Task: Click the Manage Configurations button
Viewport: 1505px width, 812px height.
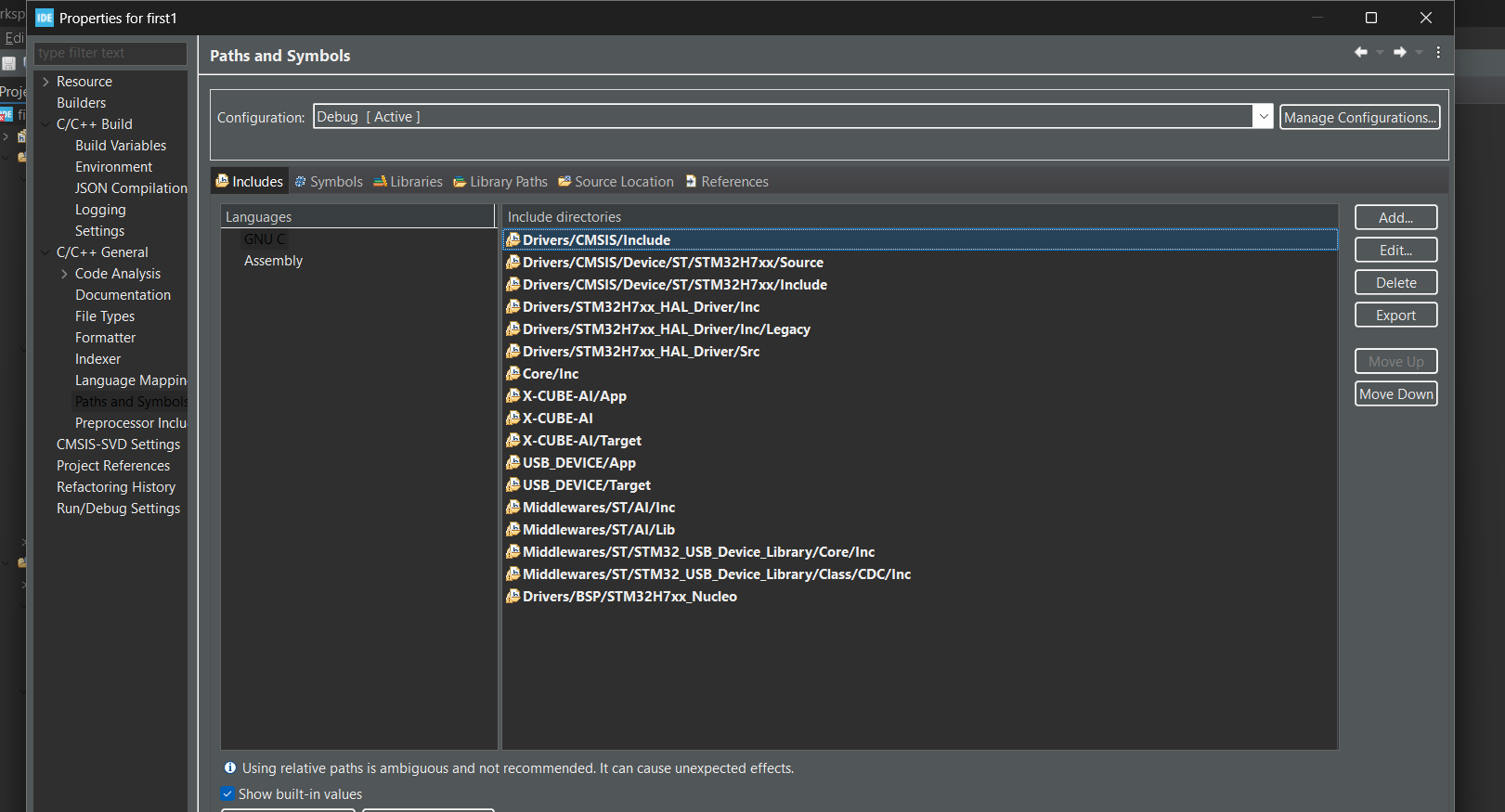Action: pyautogui.click(x=1359, y=118)
